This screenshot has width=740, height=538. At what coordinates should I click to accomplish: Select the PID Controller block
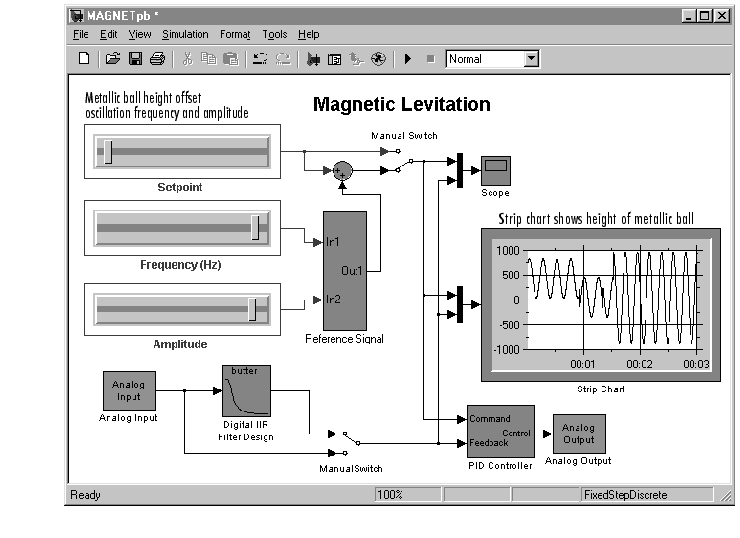click(x=501, y=431)
